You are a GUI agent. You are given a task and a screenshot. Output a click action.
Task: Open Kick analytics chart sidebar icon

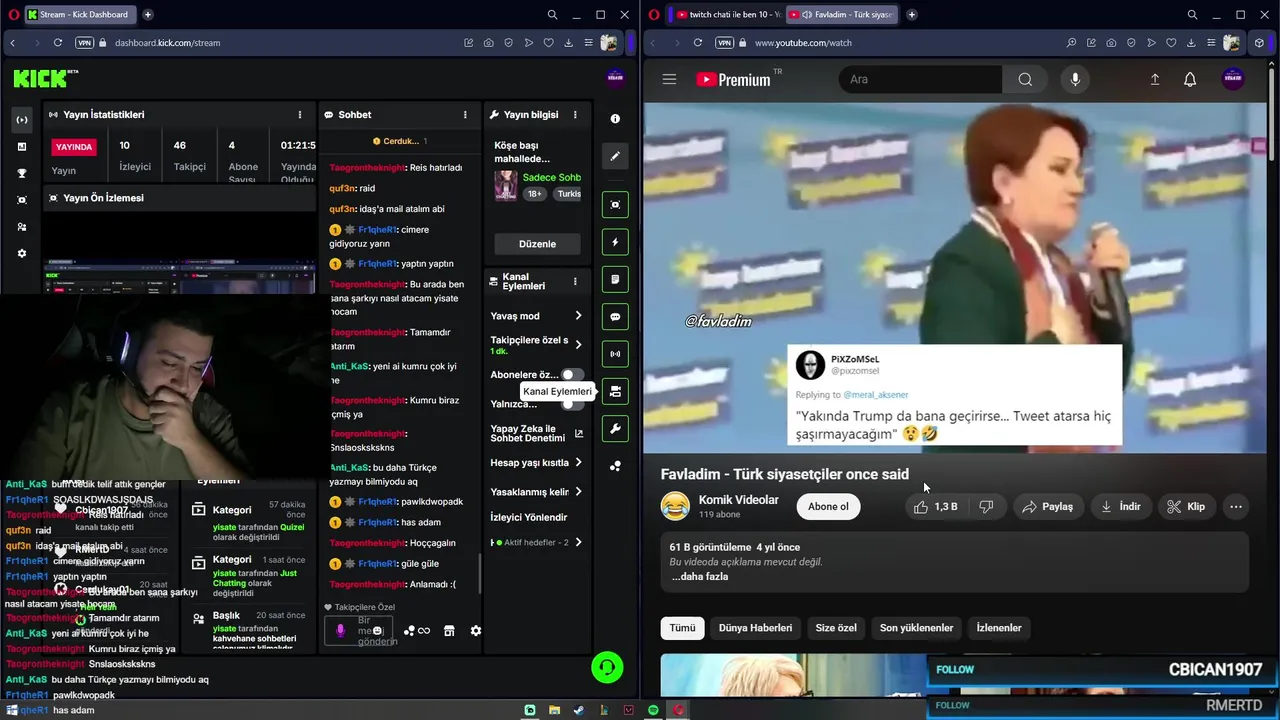(x=22, y=146)
